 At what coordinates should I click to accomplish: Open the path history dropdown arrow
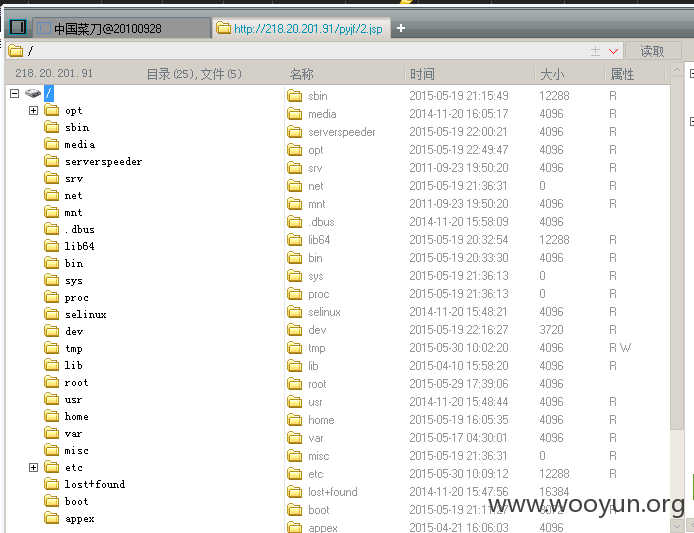(613, 51)
